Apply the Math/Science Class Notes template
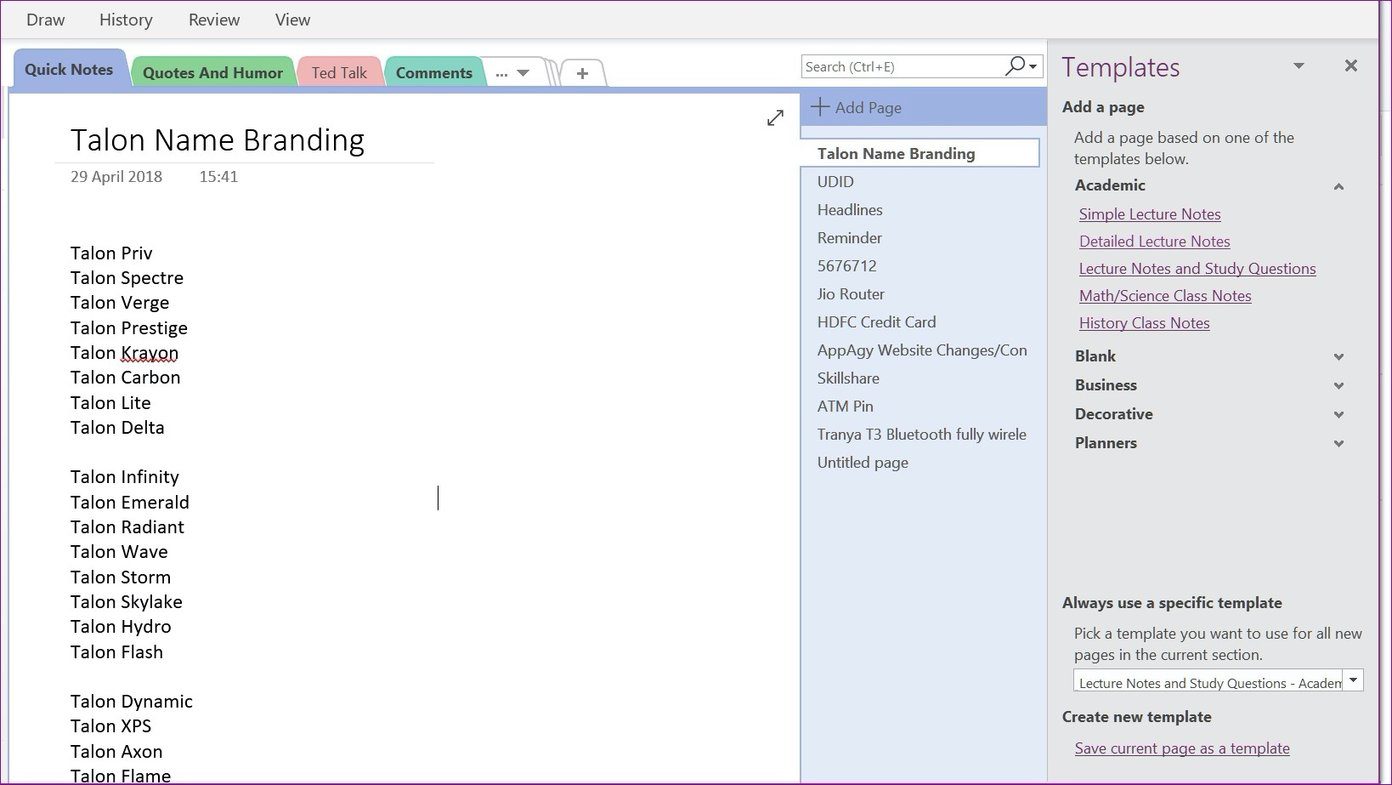This screenshot has width=1392, height=785. tap(1165, 295)
